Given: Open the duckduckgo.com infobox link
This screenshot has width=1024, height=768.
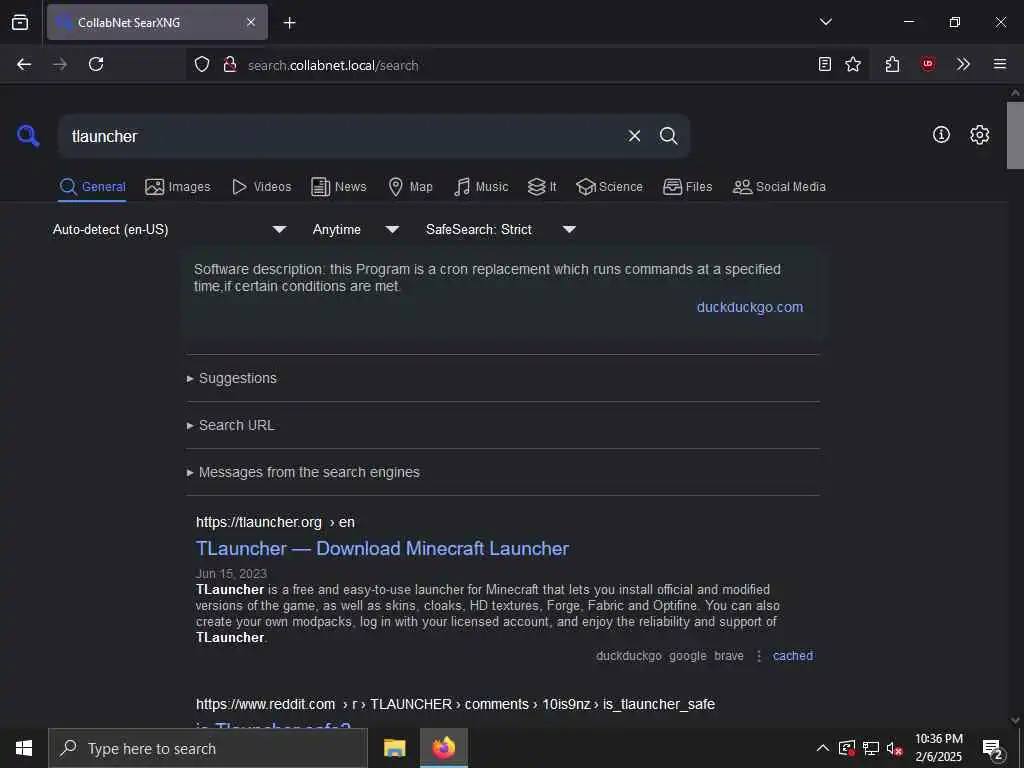Looking at the screenshot, I should coord(750,307).
